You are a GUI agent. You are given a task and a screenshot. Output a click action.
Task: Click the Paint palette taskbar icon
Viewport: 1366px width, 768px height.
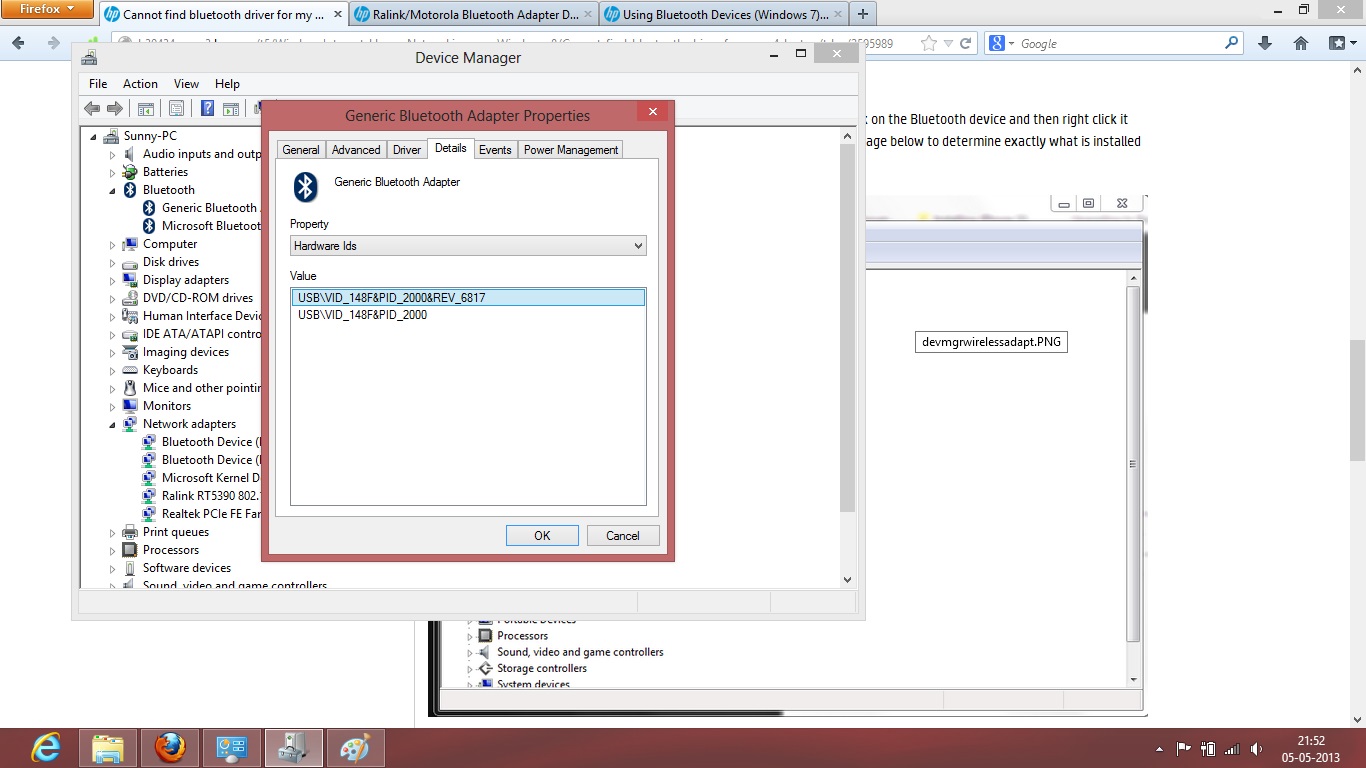pos(355,748)
